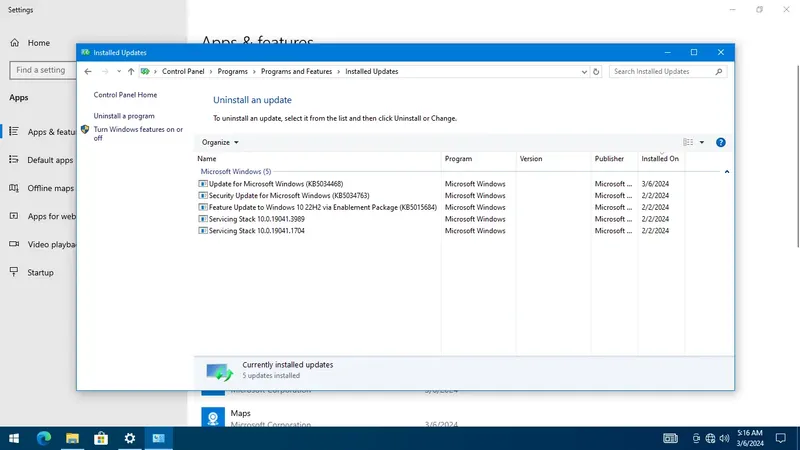This screenshot has height=450, width=800.
Task: Open Startup in Settings sidebar
Action: [x=38, y=272]
